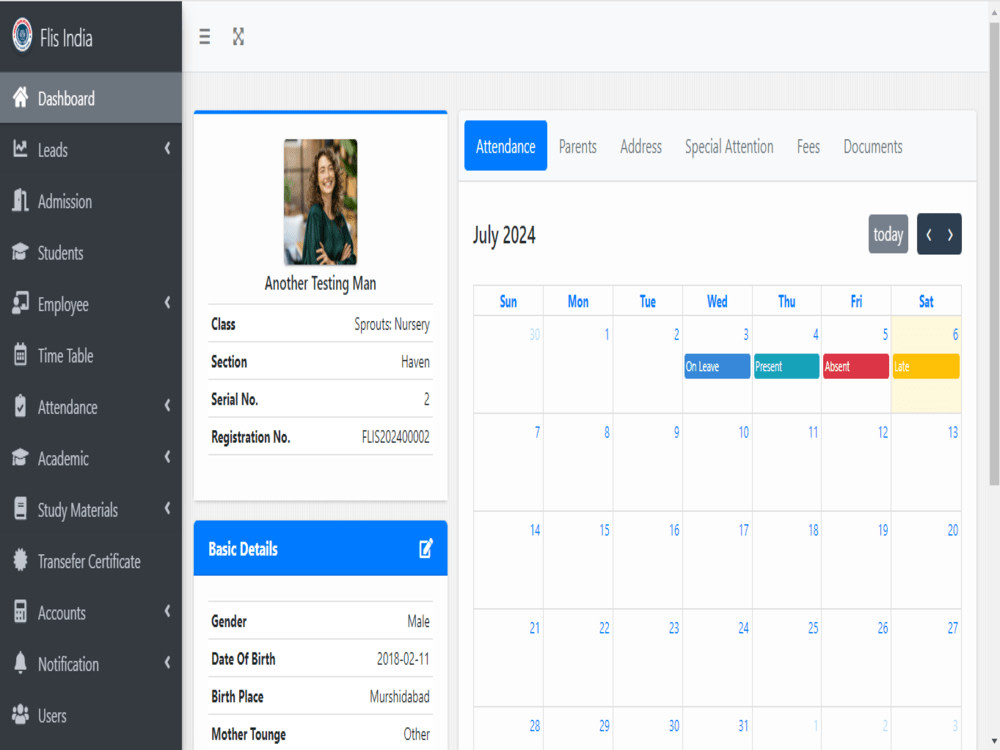Click calendar date 13
Image resolution: width=1000 pixels, height=750 pixels.
pos(953,432)
